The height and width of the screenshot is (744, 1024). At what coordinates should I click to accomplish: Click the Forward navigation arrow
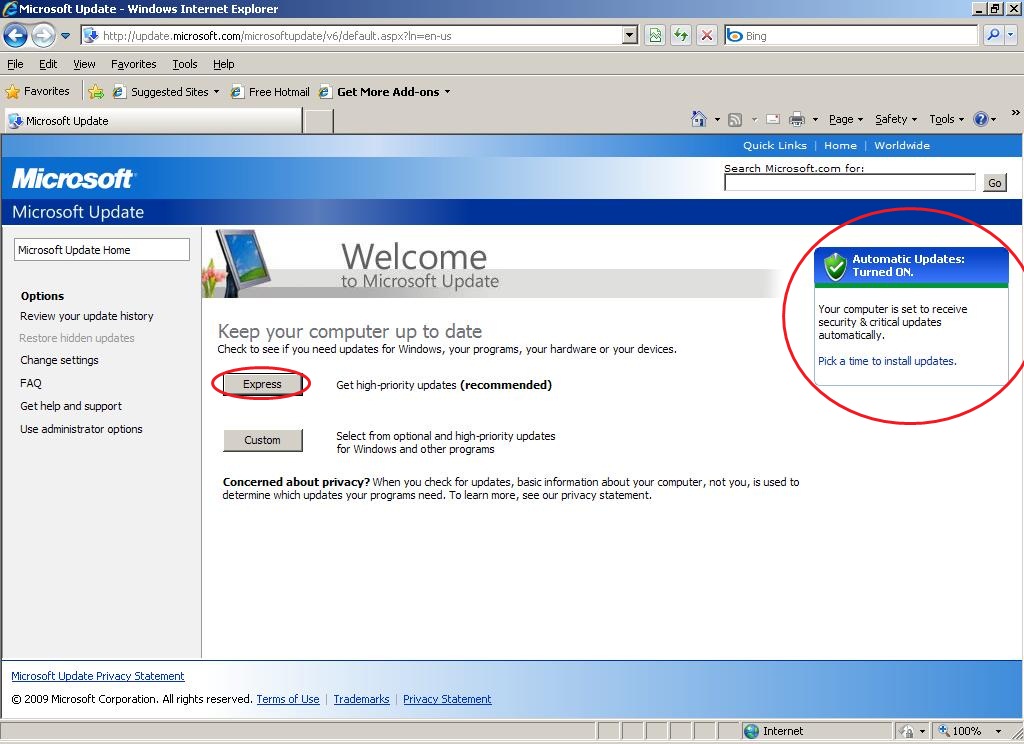[x=43, y=35]
